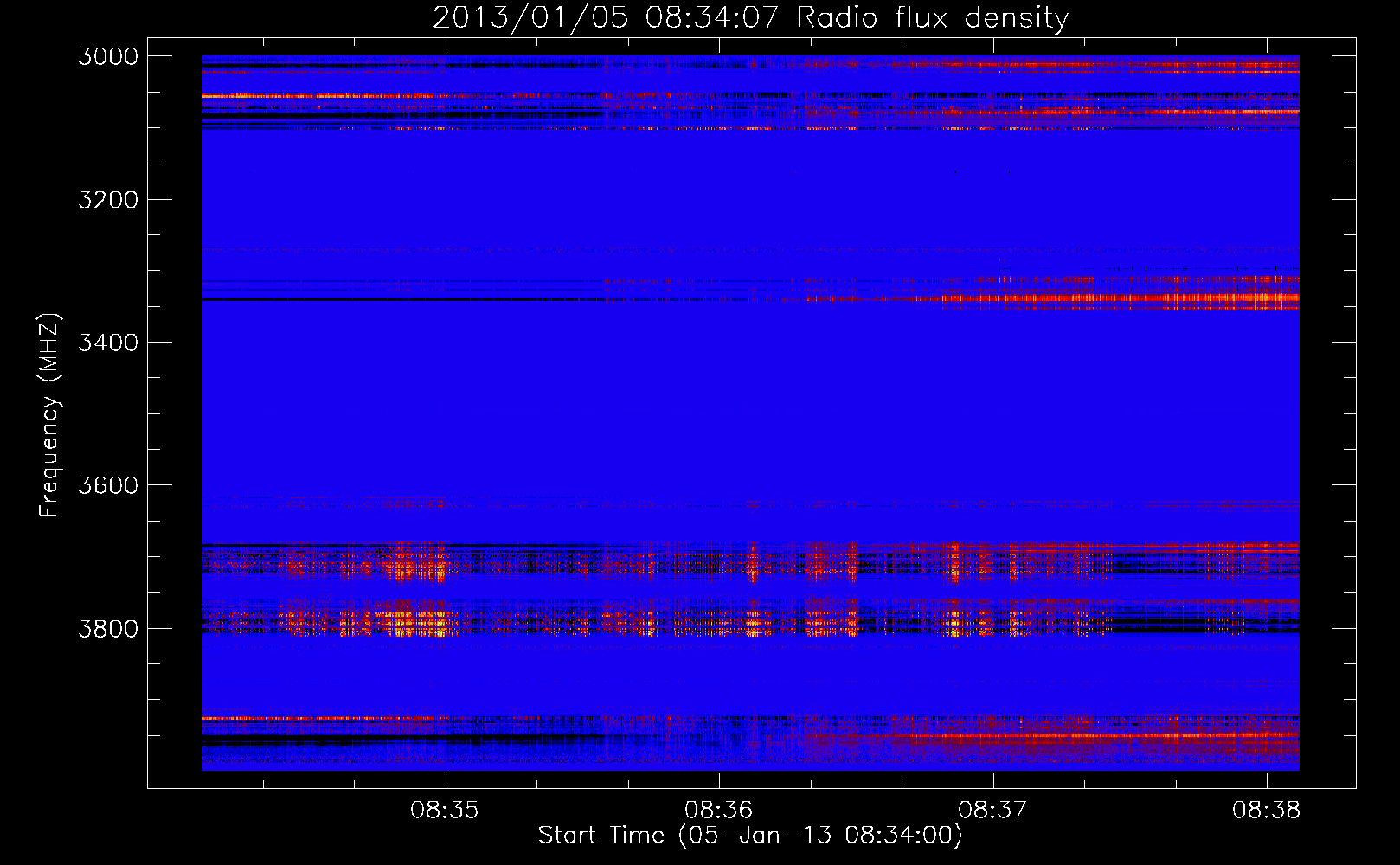Screen dimensions: 1400x865
Task: Click the plot title '2013/01/05 08:34:07 Radio flux density'
Action: (751, 17)
